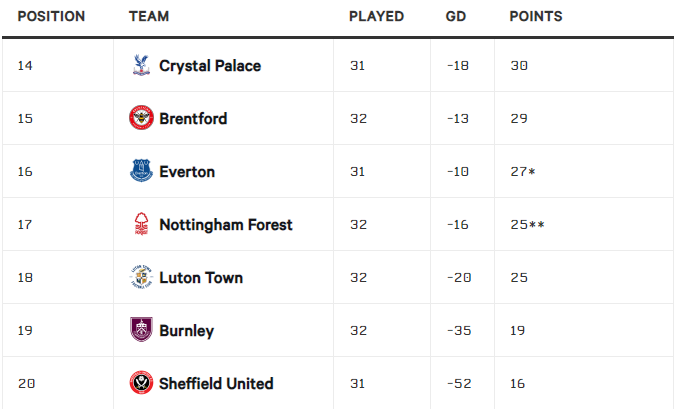Click the Crystal Palace club crest
The image size is (678, 409).
pyautogui.click(x=141, y=65)
